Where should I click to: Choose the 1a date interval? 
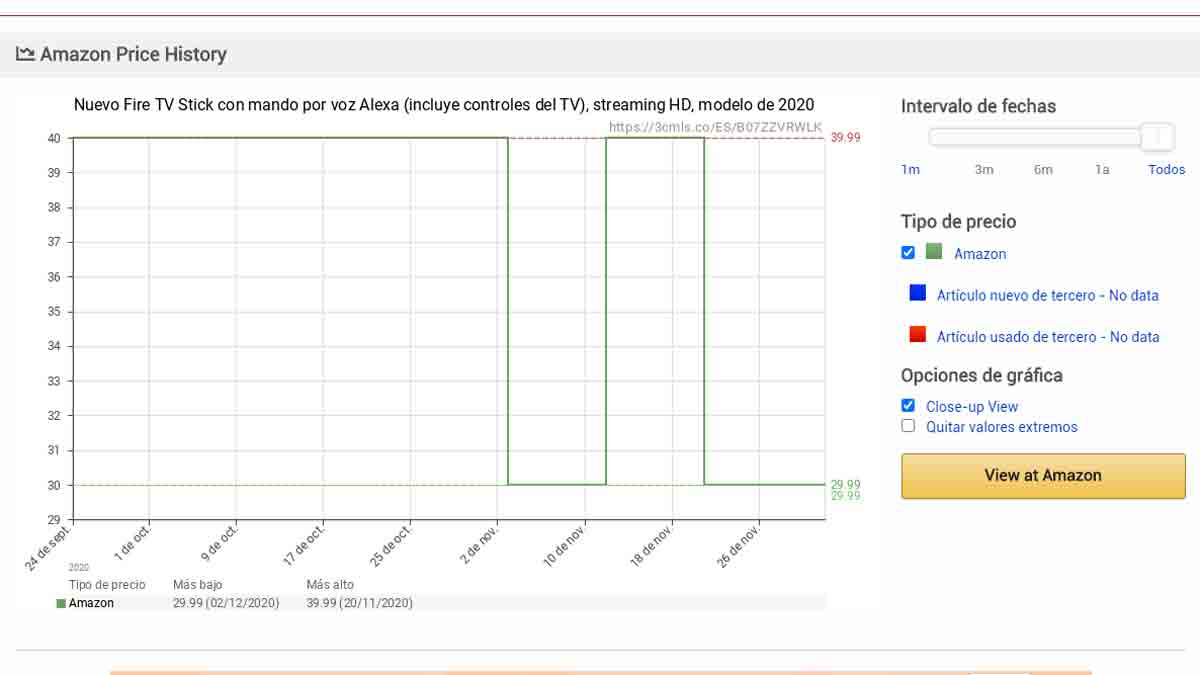[1101, 170]
